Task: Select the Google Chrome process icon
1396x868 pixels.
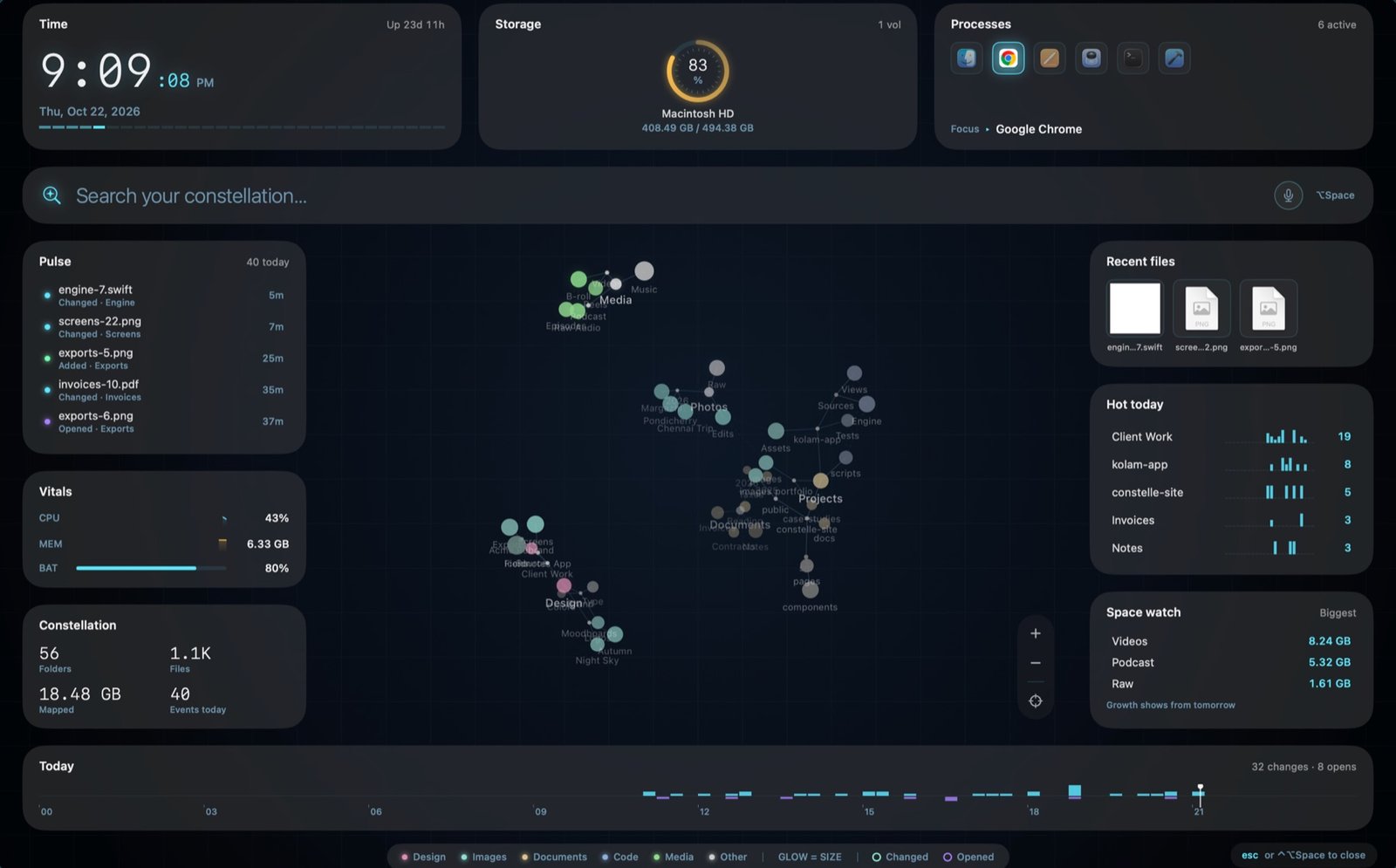Action: tap(1008, 58)
